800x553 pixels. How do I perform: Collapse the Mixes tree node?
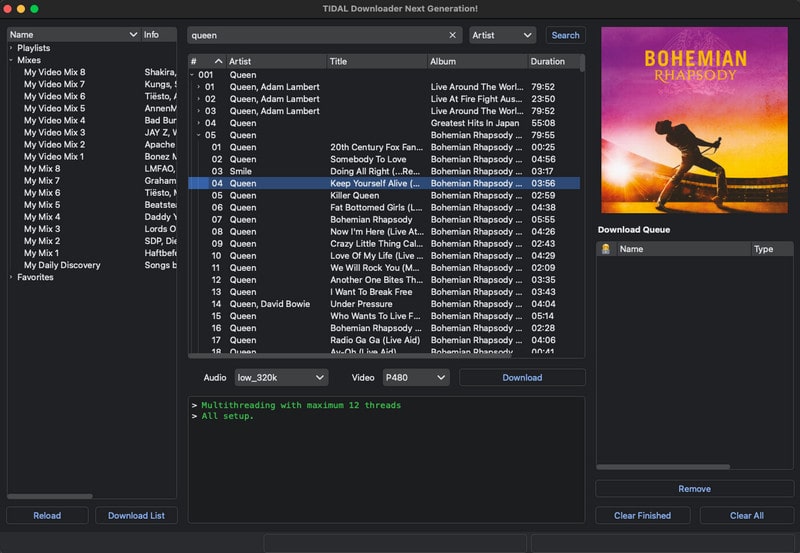[11, 60]
